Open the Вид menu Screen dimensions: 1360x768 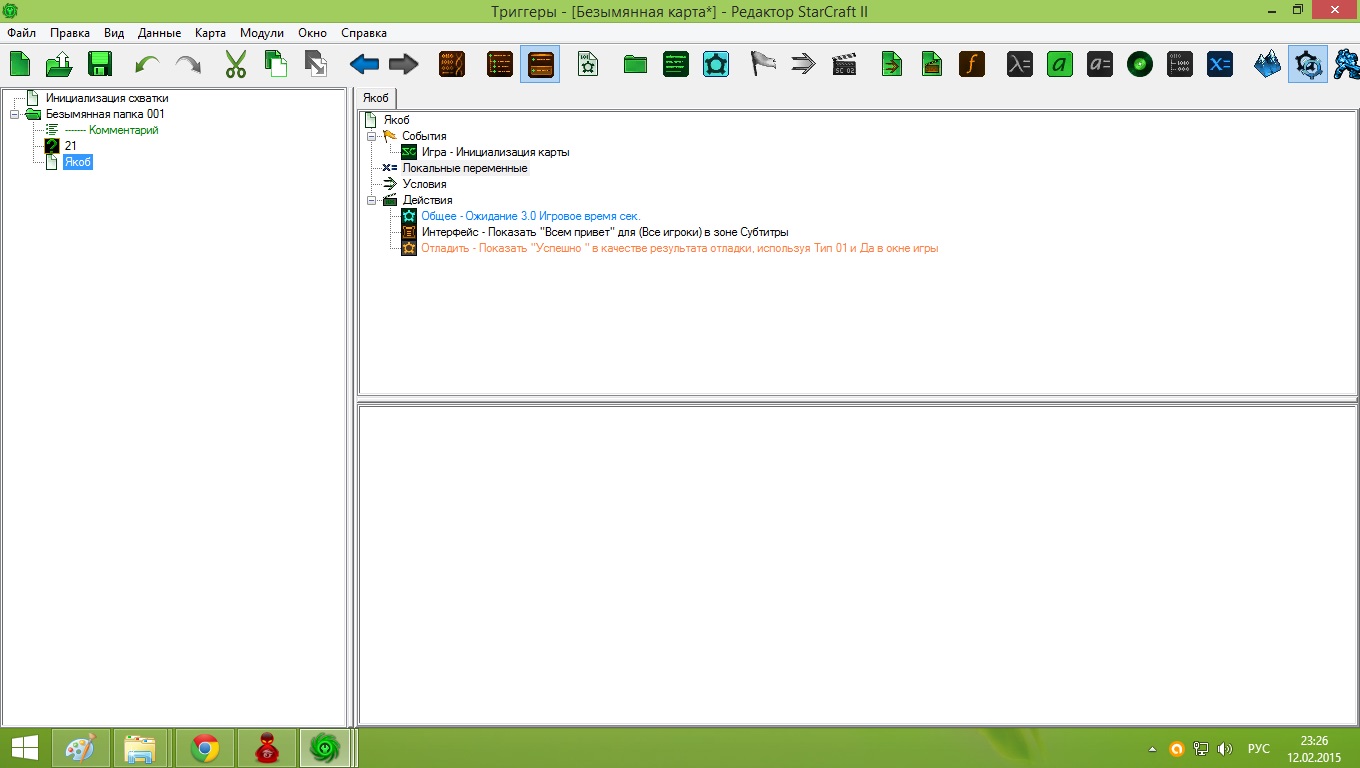click(x=114, y=33)
